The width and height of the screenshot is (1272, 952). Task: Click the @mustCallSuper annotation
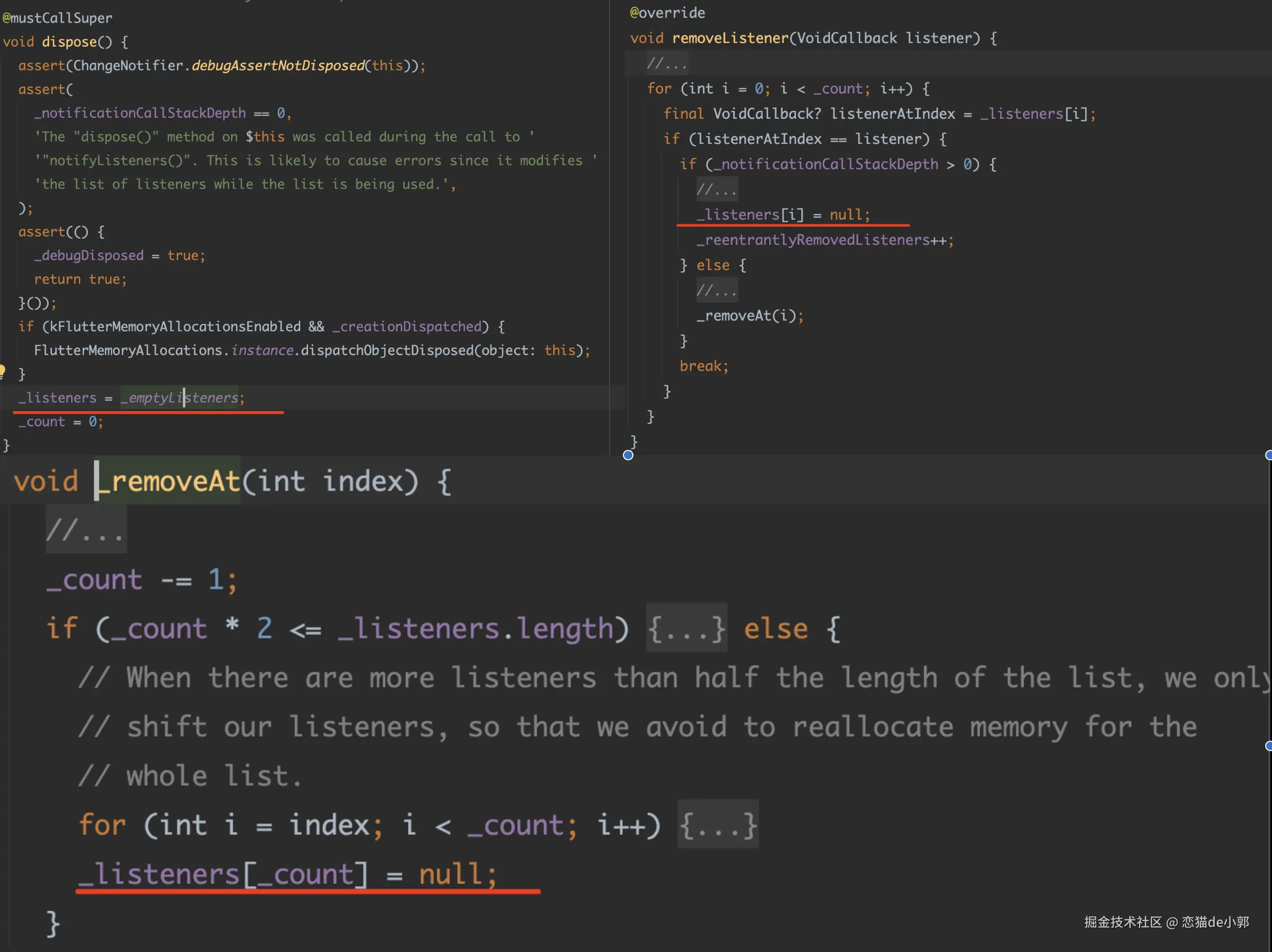pyautogui.click(x=58, y=18)
